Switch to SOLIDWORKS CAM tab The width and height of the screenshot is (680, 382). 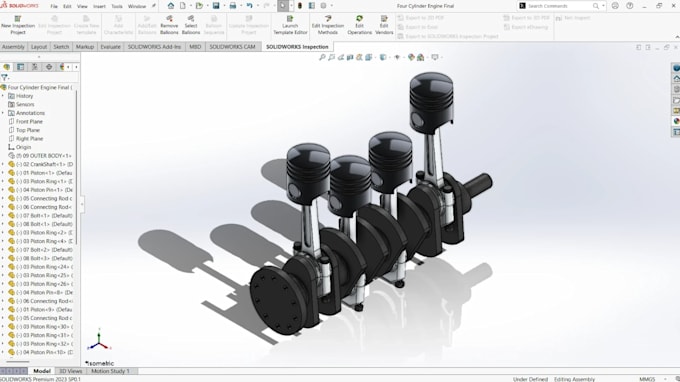[232, 46]
